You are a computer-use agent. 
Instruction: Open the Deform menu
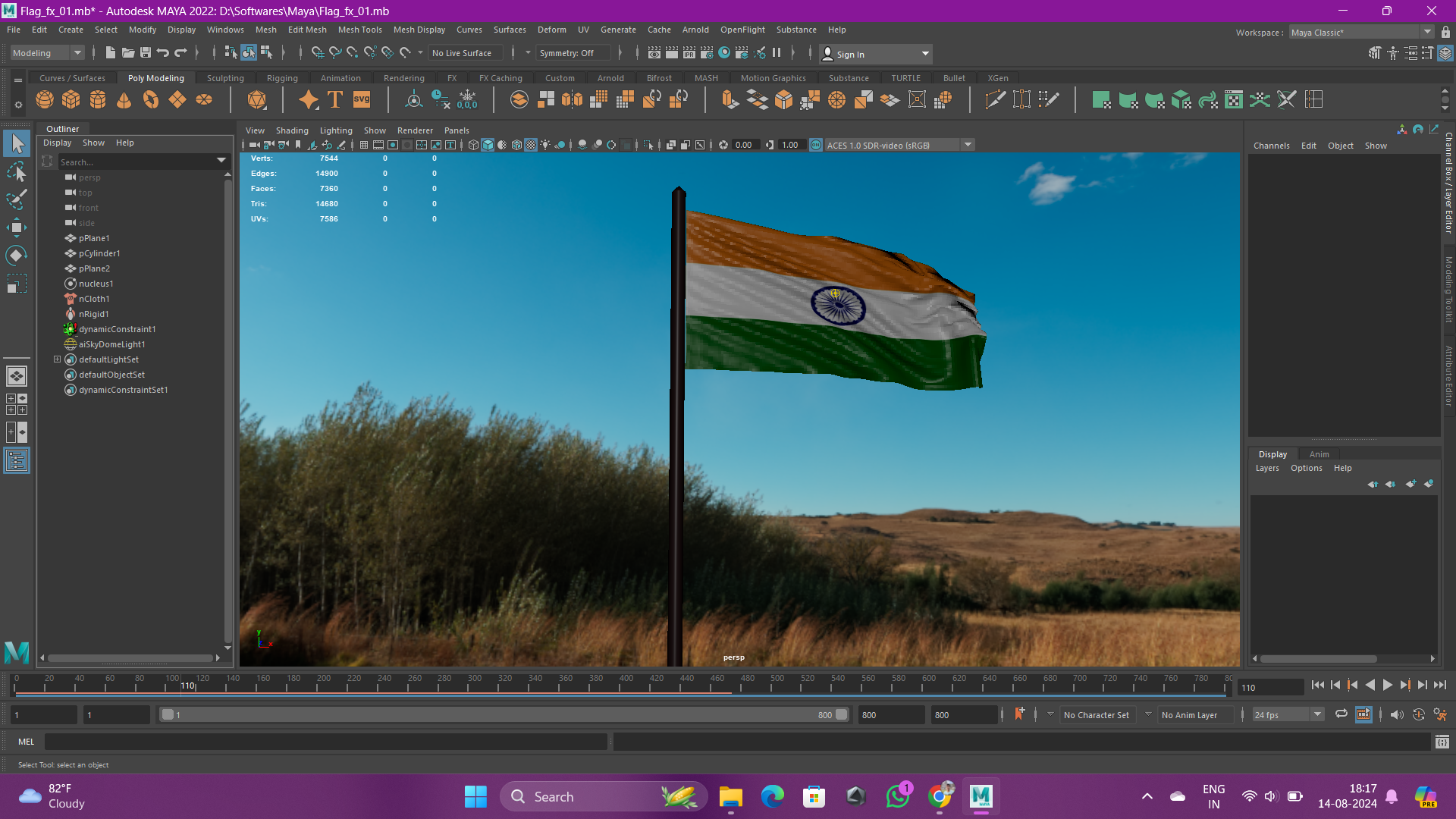(x=551, y=30)
